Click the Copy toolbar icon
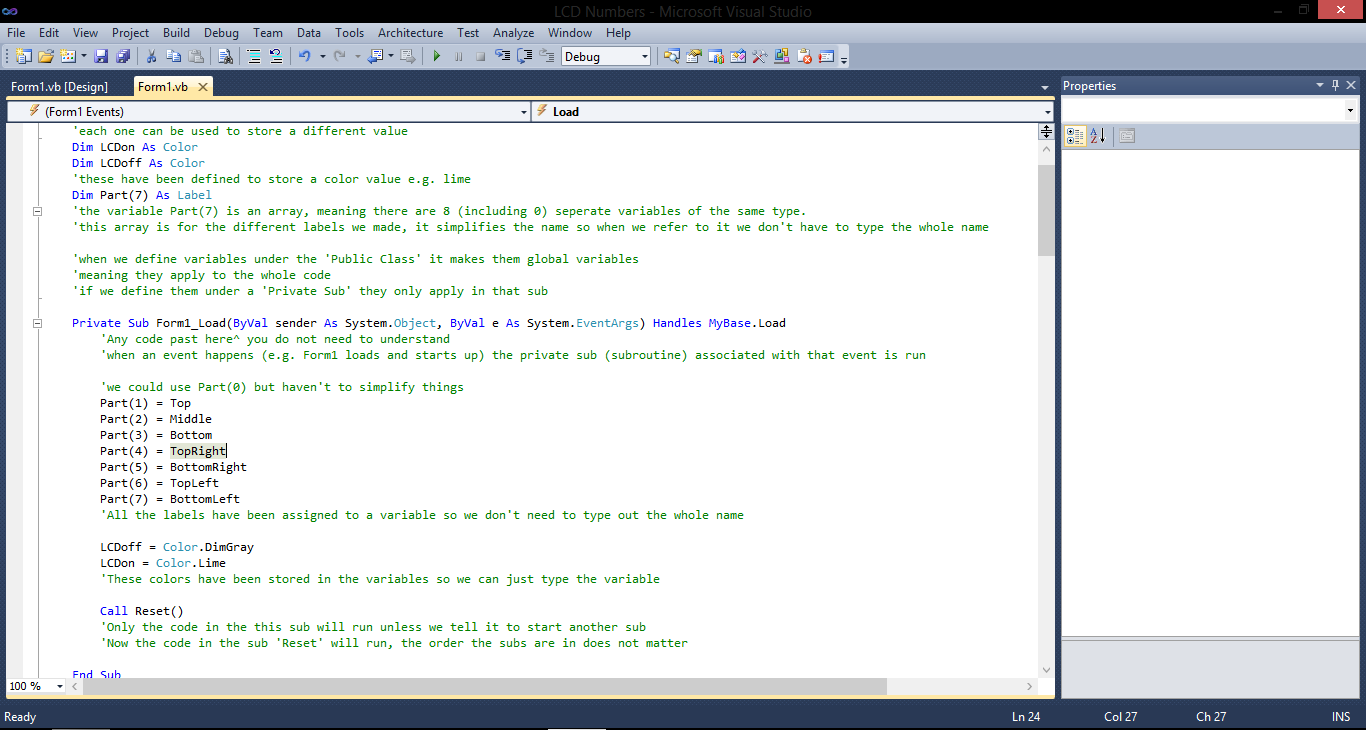This screenshot has width=1366, height=730. (173, 56)
